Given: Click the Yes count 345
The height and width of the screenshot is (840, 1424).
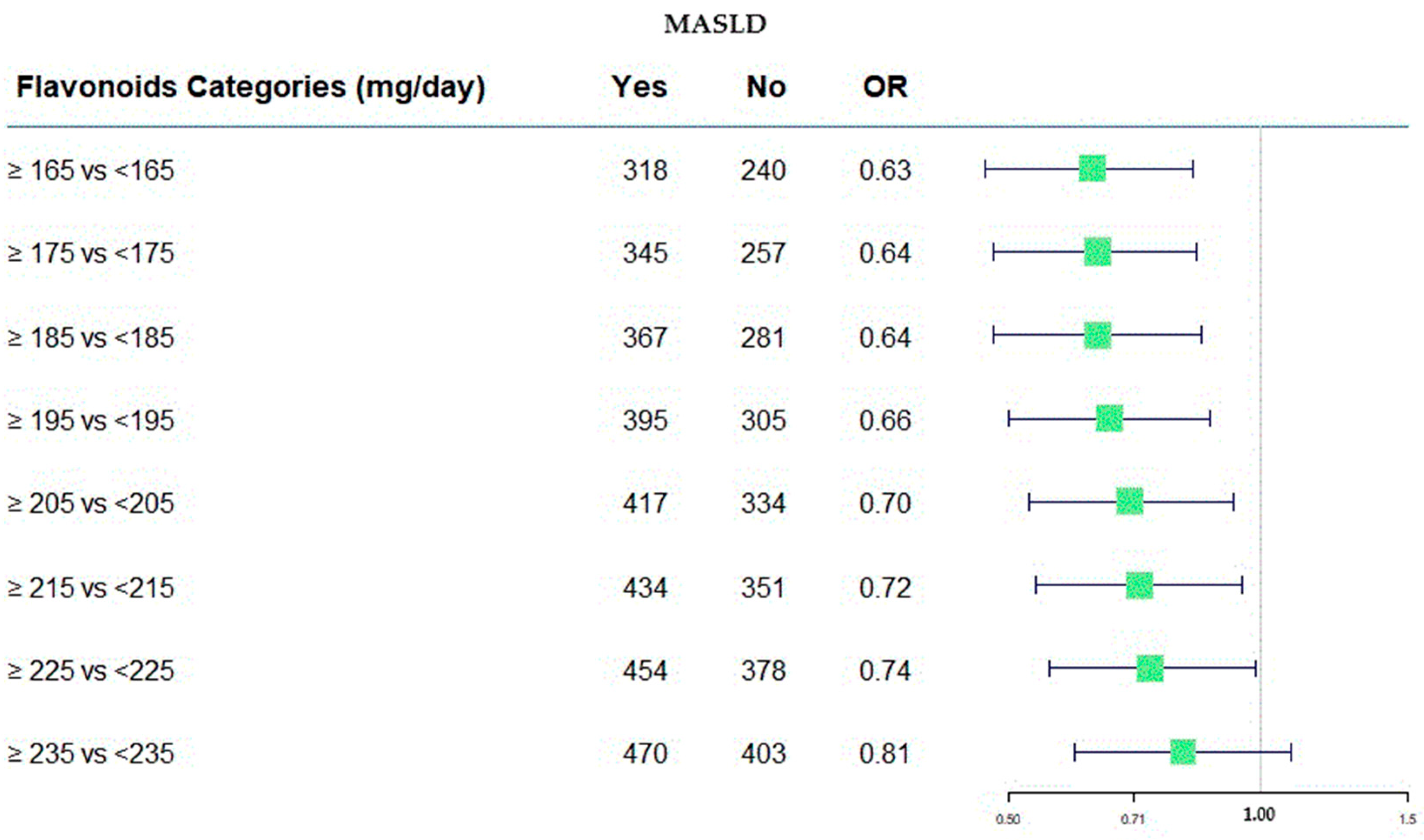Looking at the screenshot, I should tap(645, 253).
